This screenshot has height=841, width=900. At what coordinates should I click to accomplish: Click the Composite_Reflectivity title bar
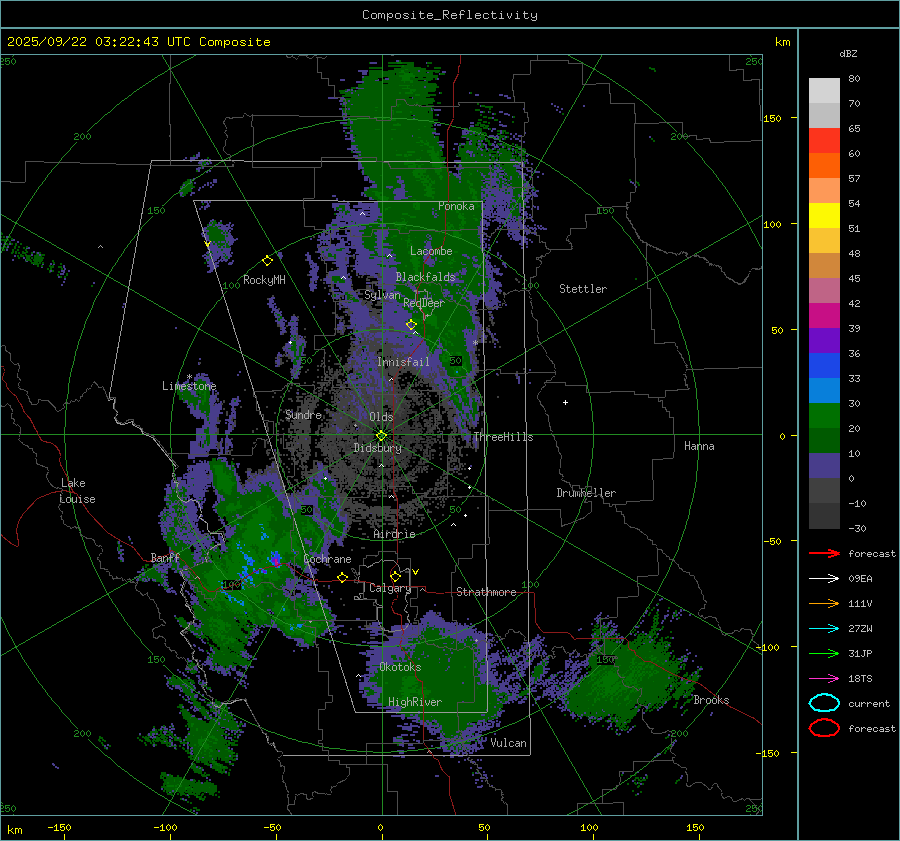click(449, 14)
